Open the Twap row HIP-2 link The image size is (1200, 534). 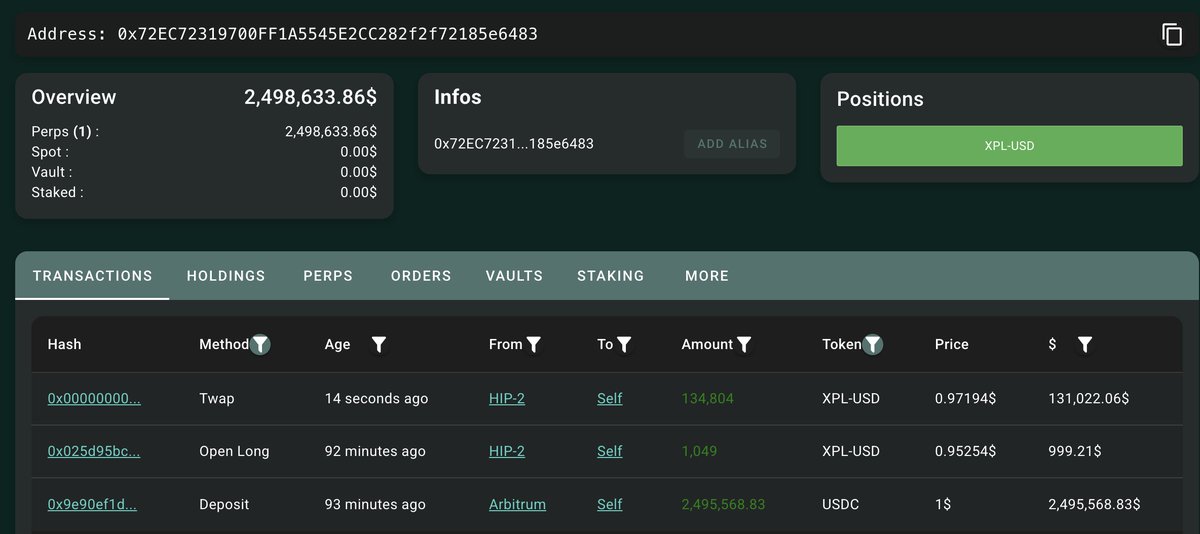(x=507, y=398)
